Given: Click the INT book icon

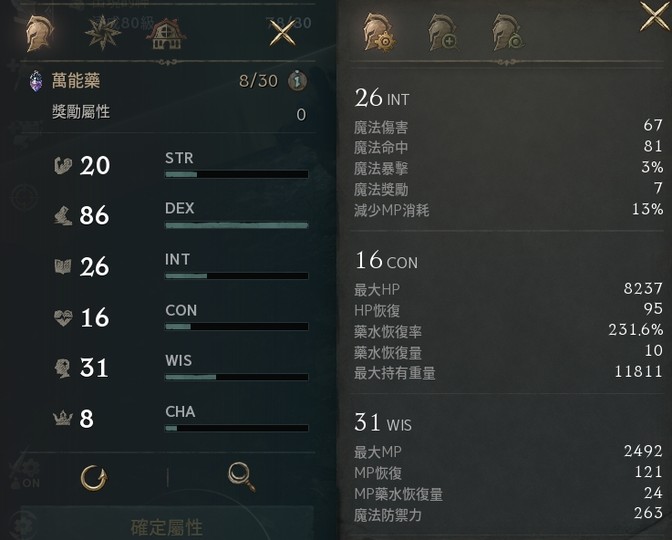Looking at the screenshot, I should click(x=63, y=267).
